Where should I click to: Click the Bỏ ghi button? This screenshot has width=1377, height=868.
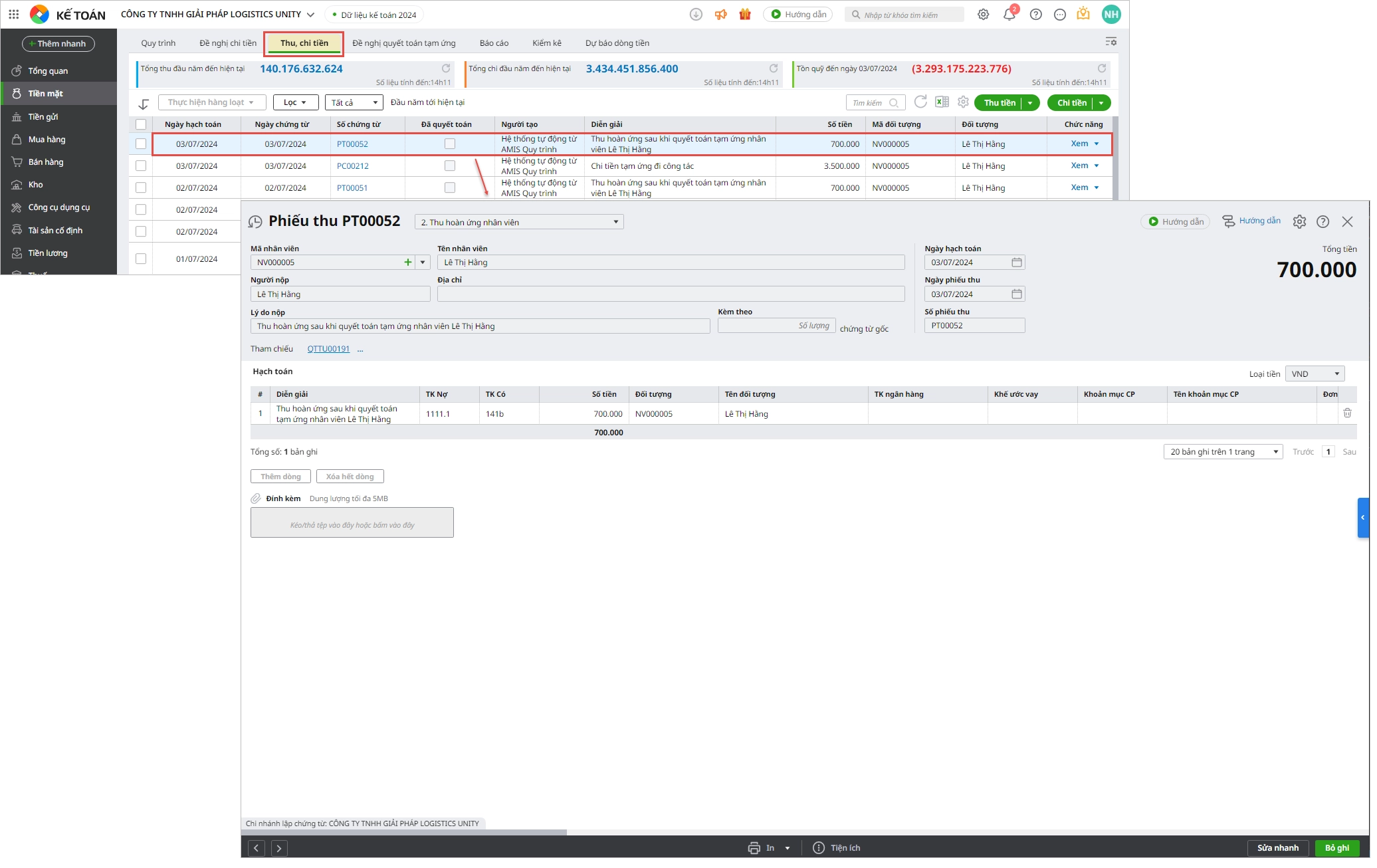coord(1337,848)
